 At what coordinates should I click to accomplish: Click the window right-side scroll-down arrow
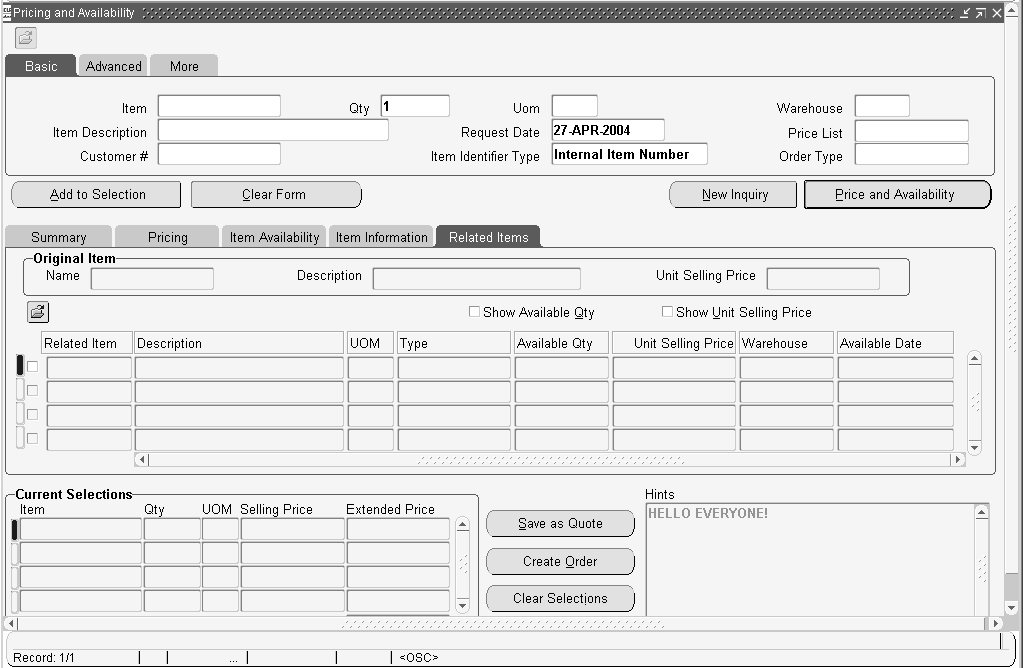[1012, 608]
